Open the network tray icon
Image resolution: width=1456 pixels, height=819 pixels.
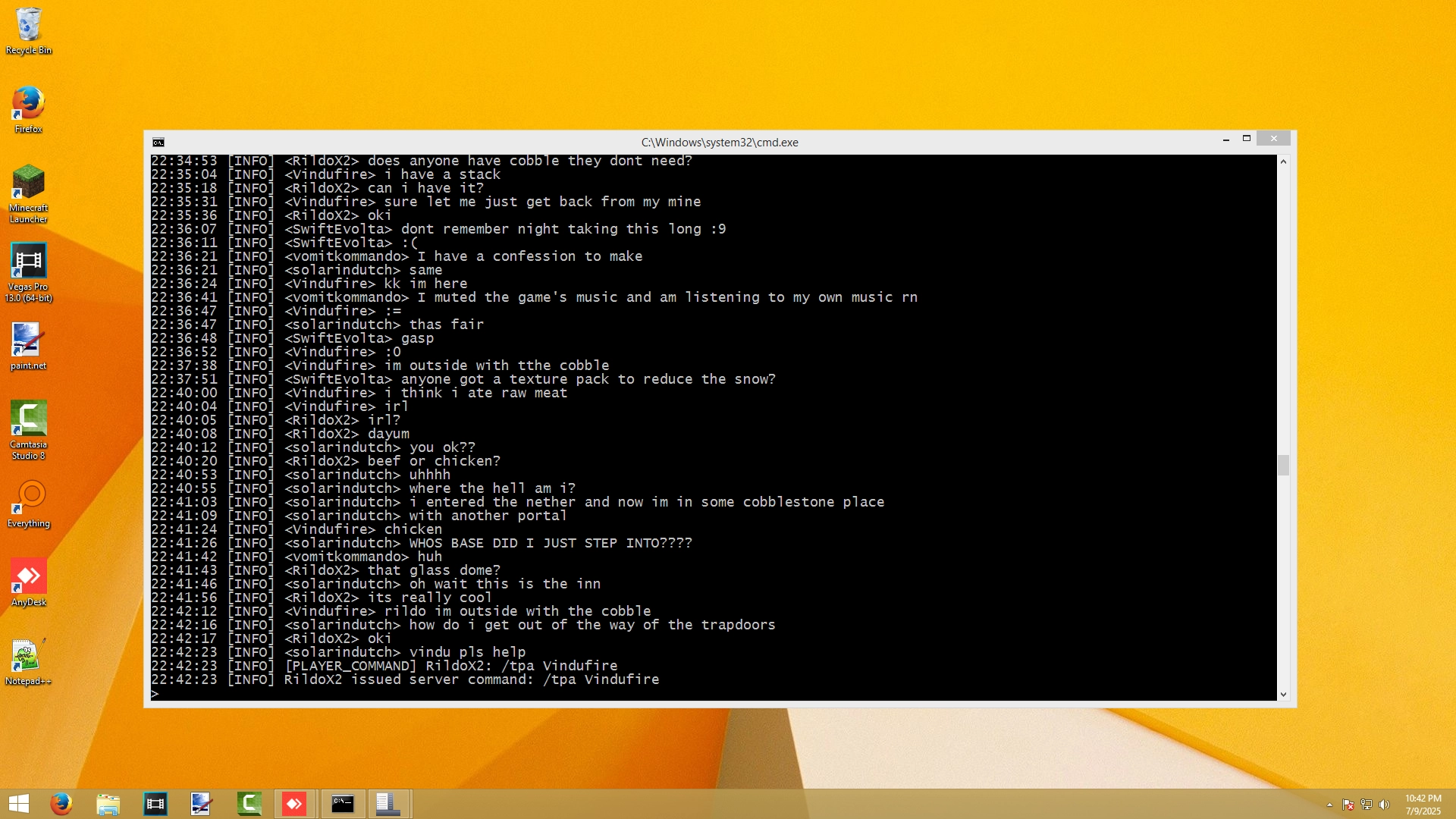(x=1367, y=805)
